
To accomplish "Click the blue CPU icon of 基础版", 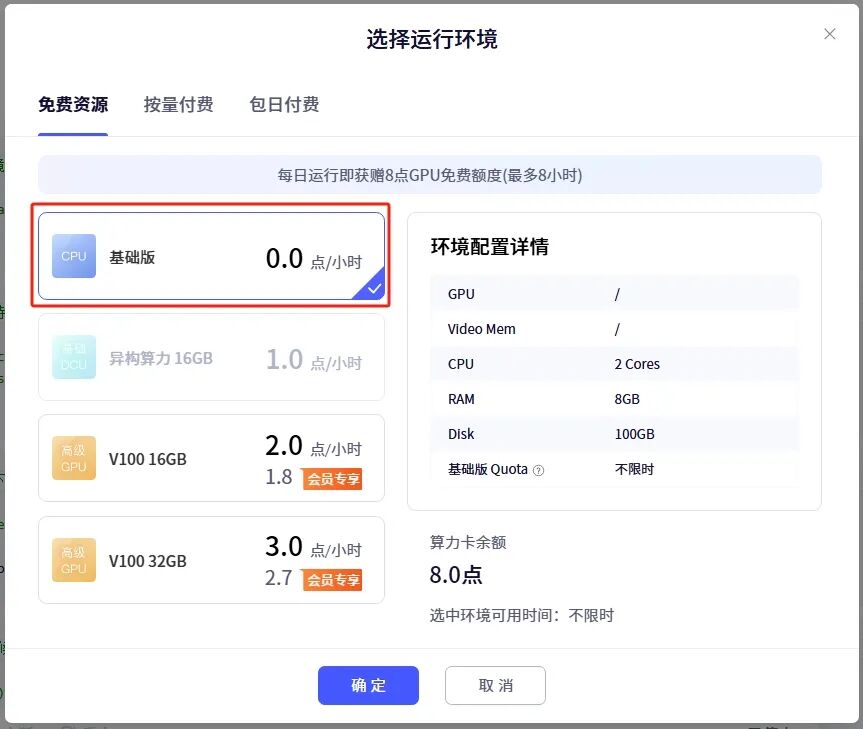I will [74, 256].
